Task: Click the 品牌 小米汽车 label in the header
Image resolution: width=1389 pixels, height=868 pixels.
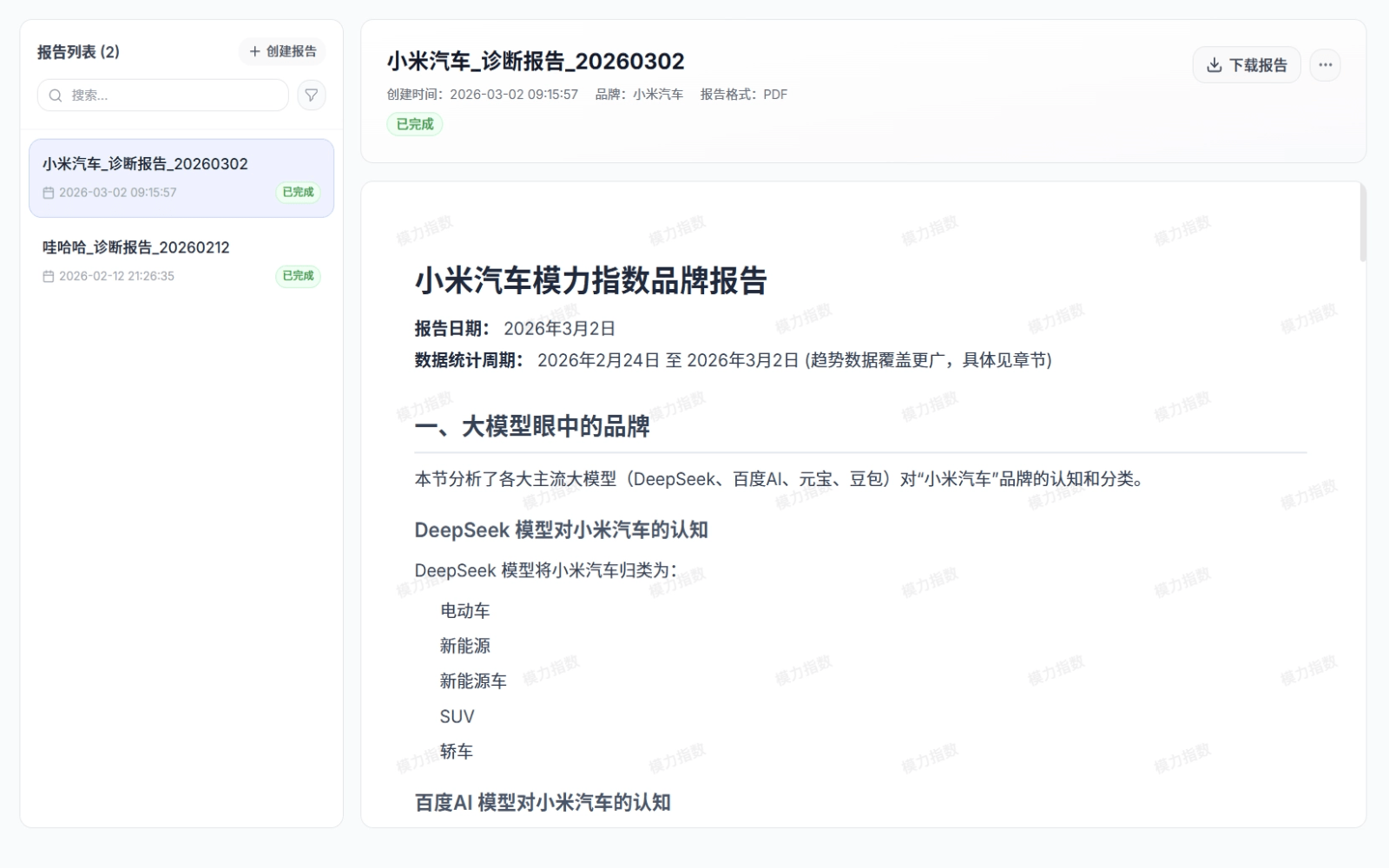Action: pos(640,94)
